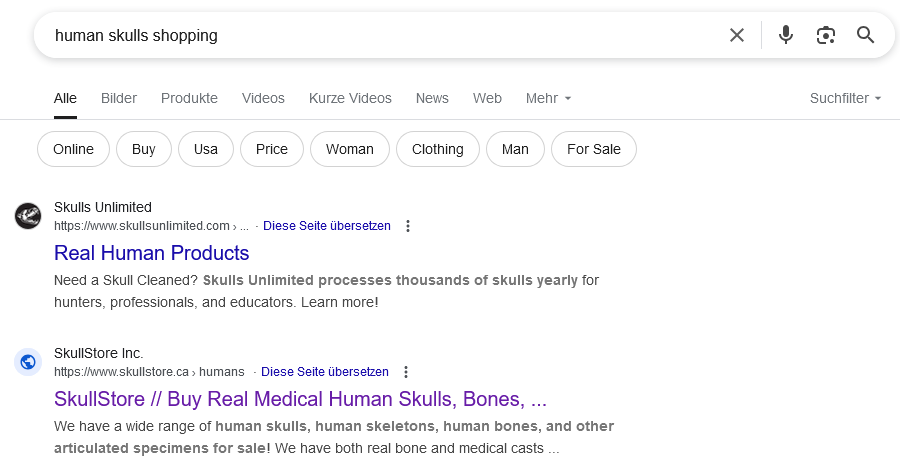The width and height of the screenshot is (900, 473).
Task: Select the Alle tab
Action: pyautogui.click(x=65, y=98)
